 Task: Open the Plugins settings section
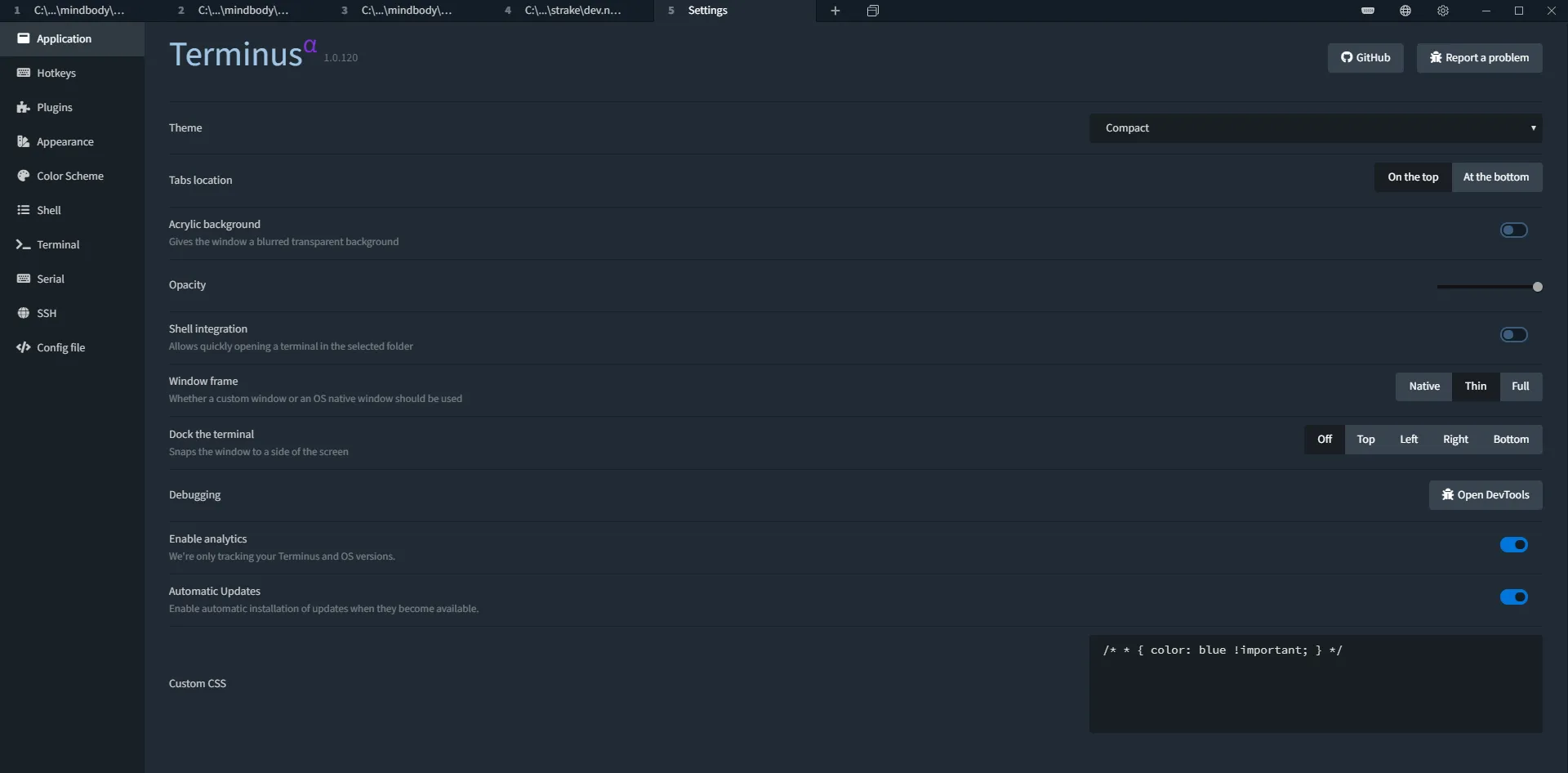click(x=72, y=107)
